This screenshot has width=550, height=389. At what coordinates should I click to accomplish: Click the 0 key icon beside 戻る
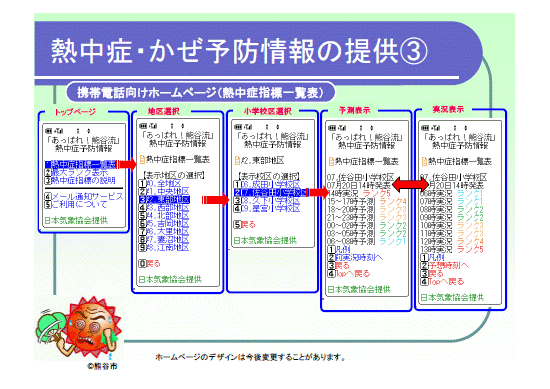[x=142, y=263]
